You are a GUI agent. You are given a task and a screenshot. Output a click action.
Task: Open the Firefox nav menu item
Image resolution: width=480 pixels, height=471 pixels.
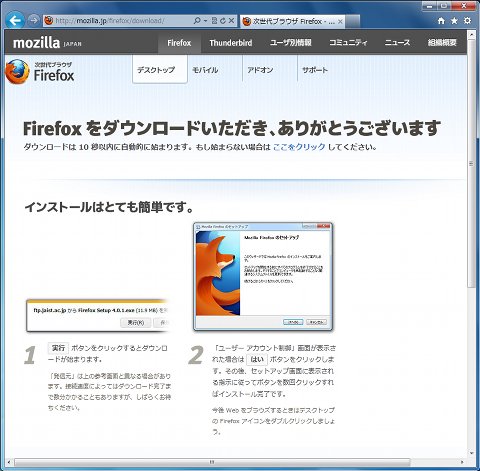[179, 43]
